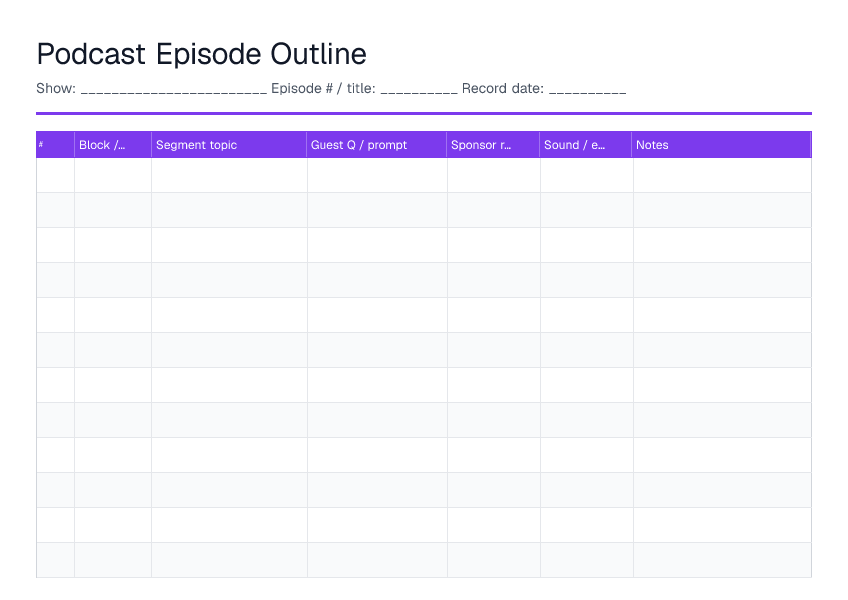Image resolution: width=848 pixels, height=600 pixels.
Task: Select the Segment topic column header
Action: [229, 144]
